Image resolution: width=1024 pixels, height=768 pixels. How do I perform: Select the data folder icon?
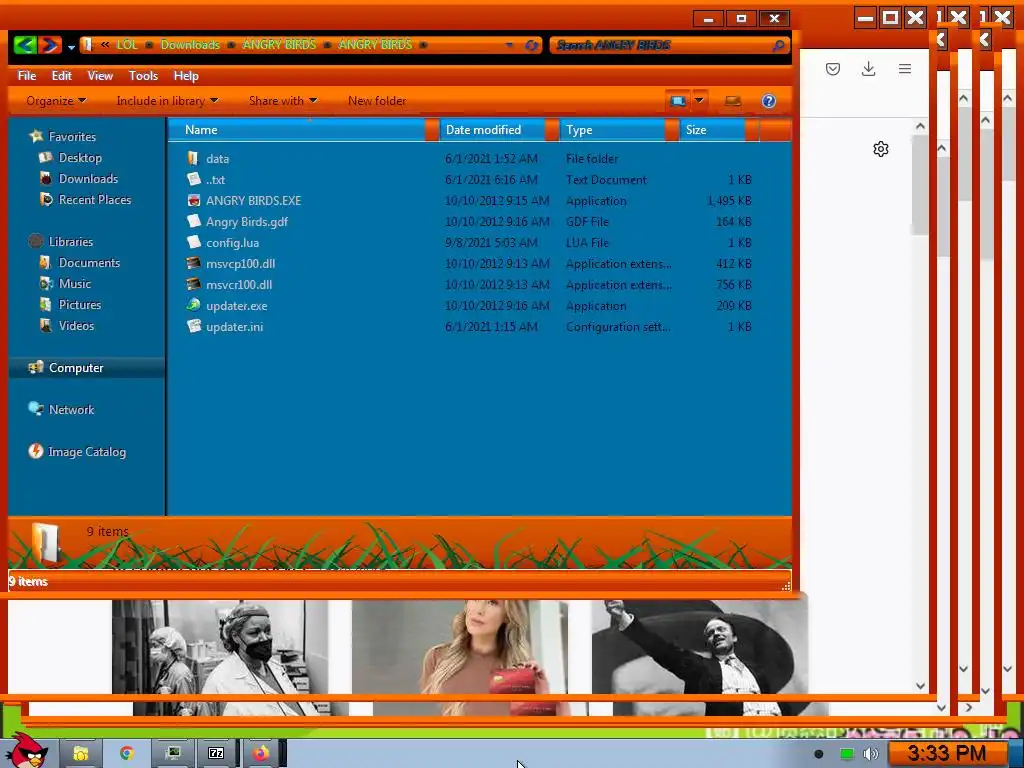(x=193, y=158)
